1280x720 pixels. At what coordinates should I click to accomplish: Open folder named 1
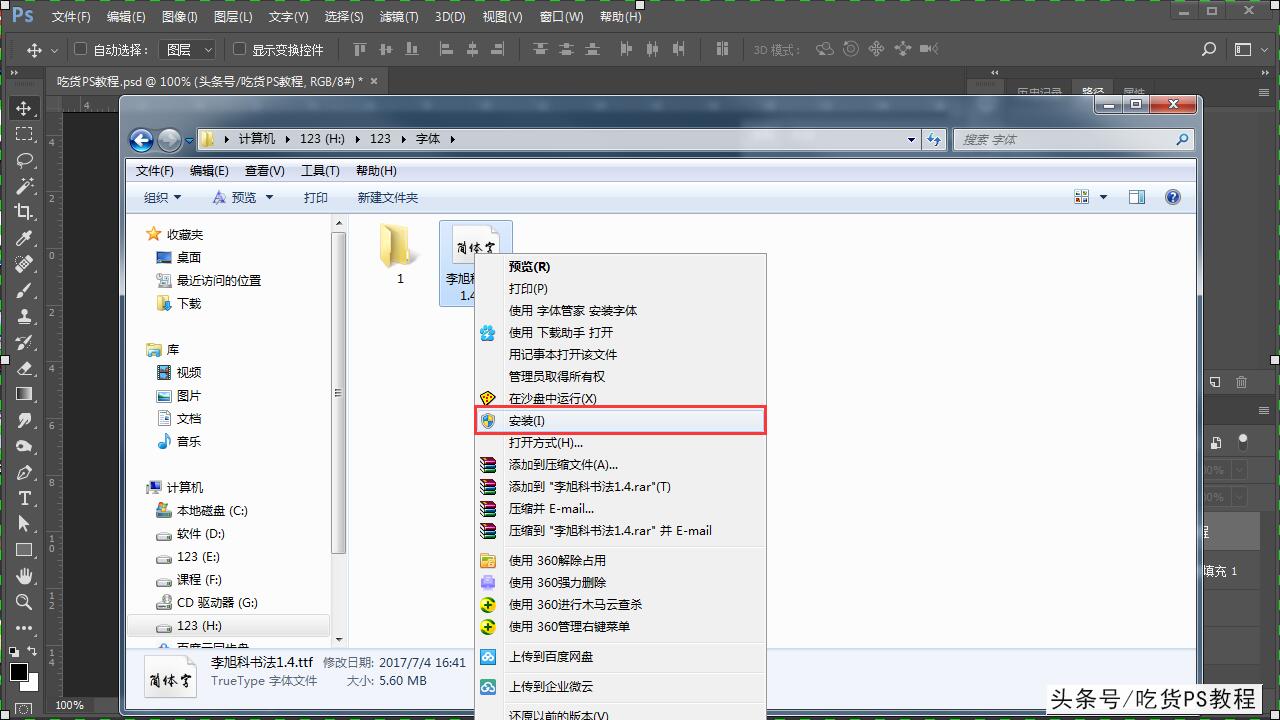400,254
